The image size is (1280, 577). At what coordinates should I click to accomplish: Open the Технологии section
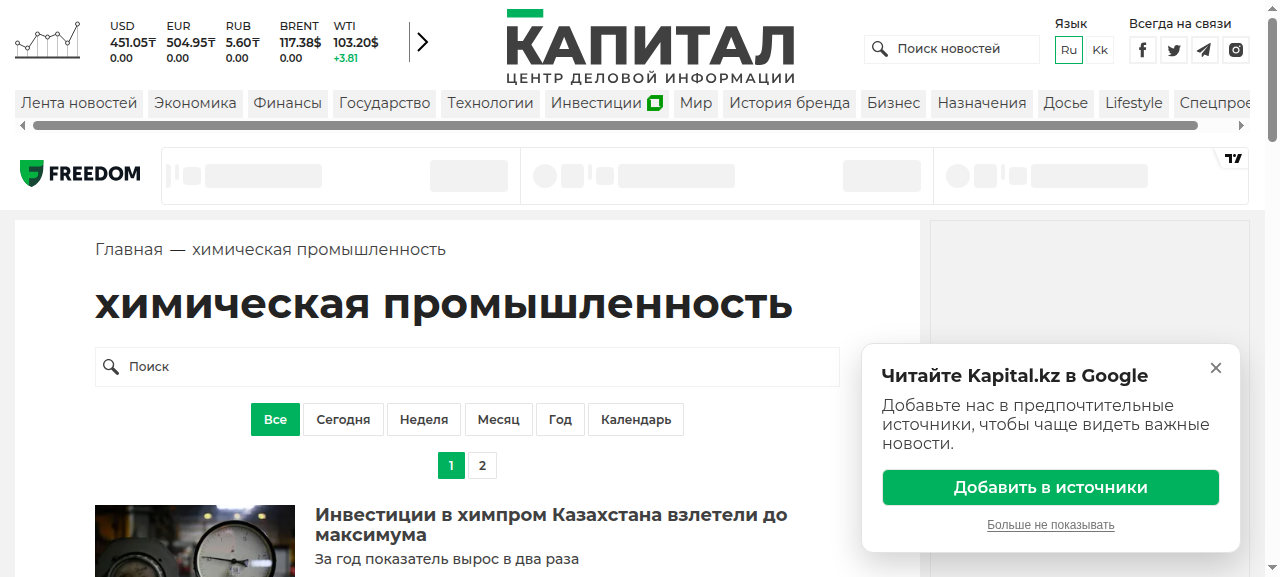pyautogui.click(x=491, y=103)
